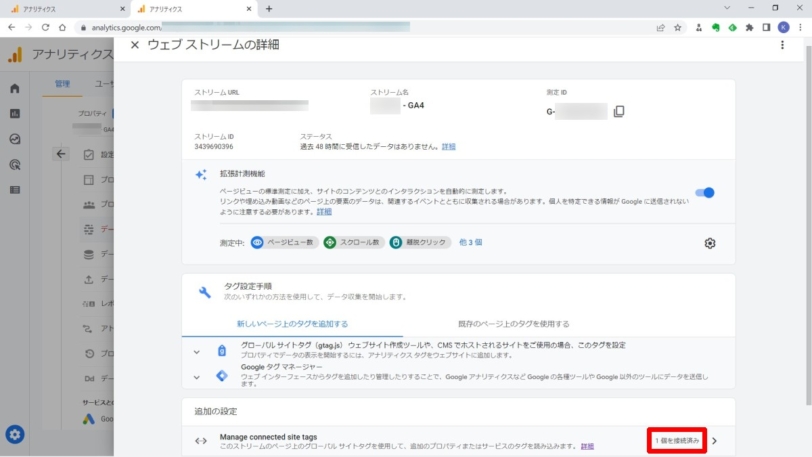
Task: Select the 管理 tab
Action: coord(62,84)
